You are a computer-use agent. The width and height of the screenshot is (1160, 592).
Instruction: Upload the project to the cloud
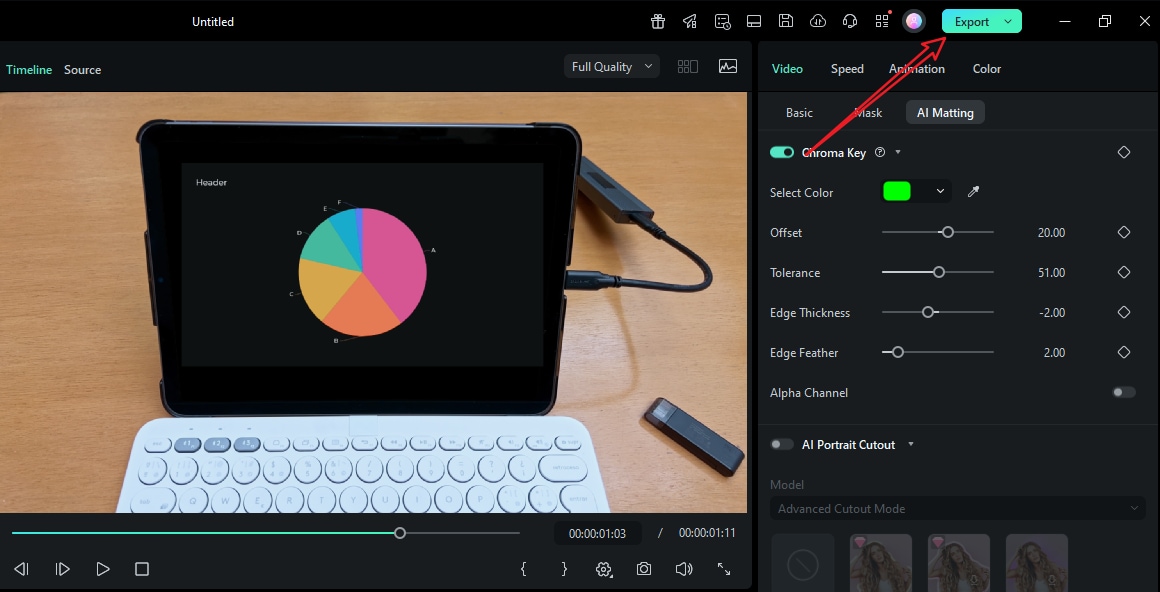(818, 21)
